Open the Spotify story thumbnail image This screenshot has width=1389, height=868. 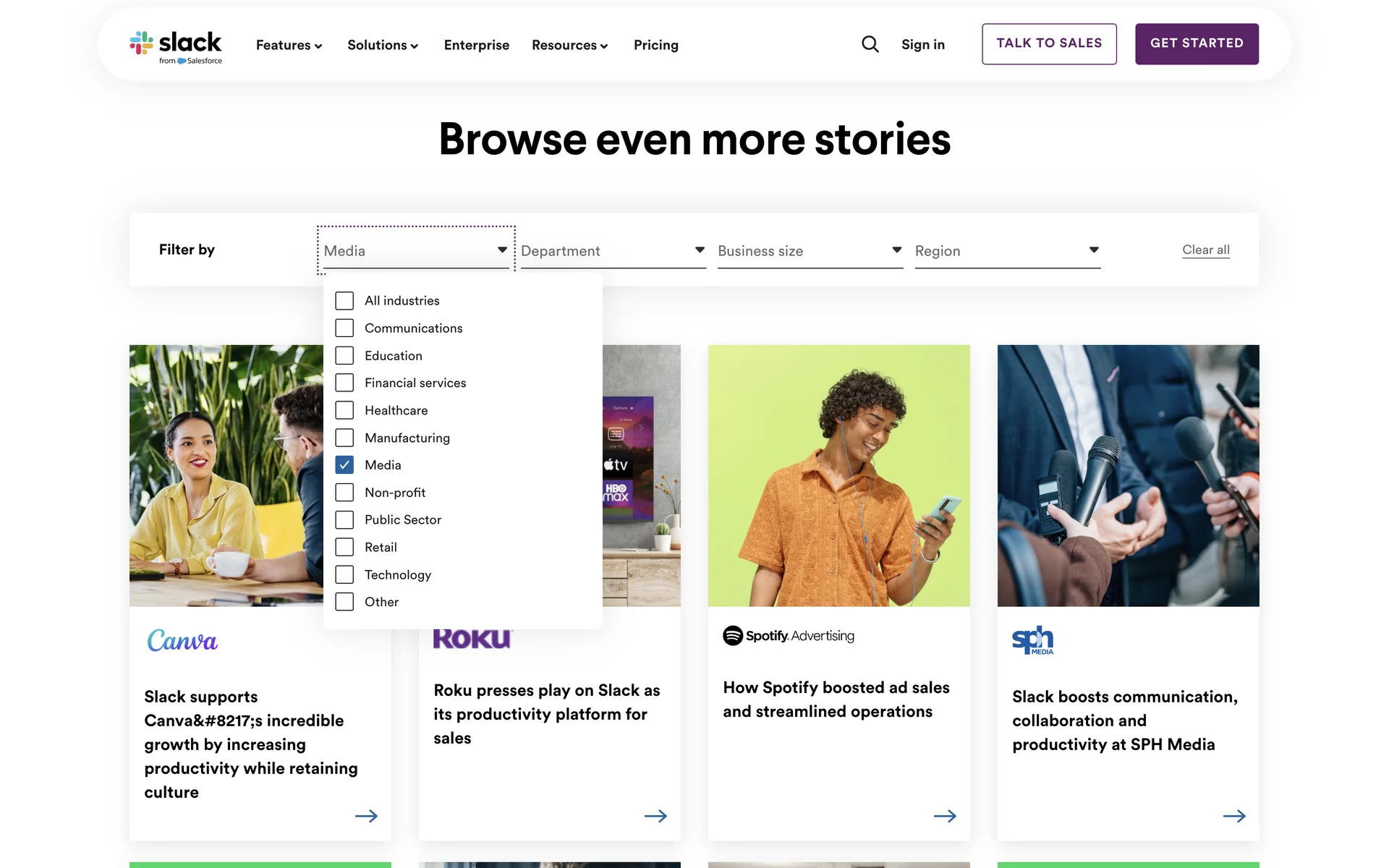pyautogui.click(x=838, y=475)
